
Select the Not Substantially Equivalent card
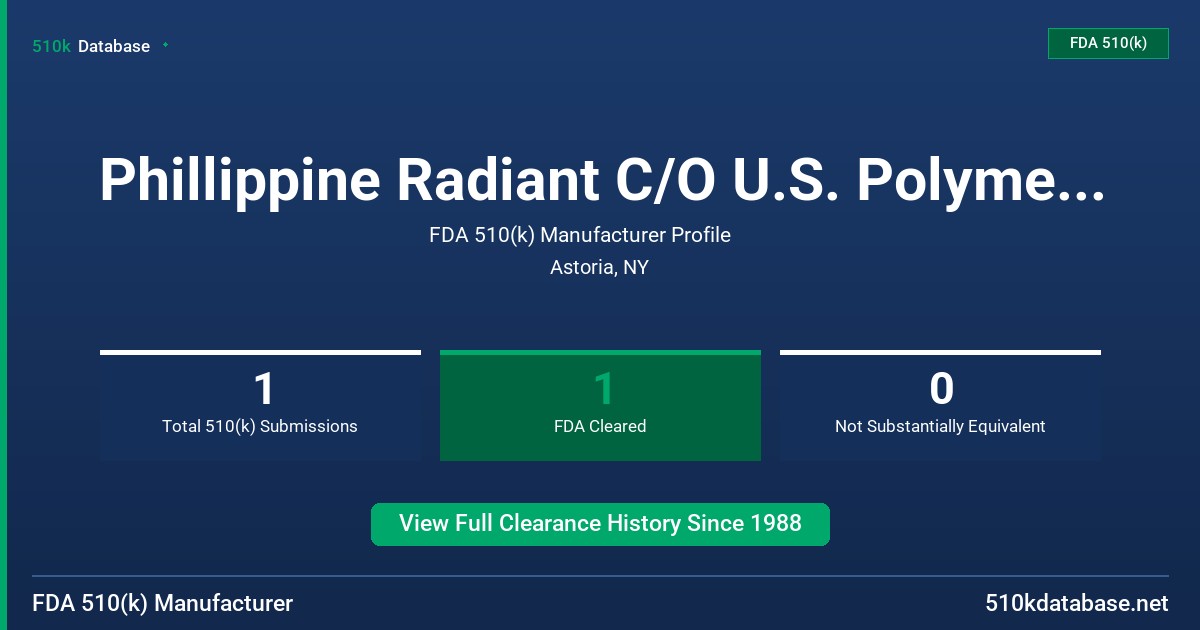tap(940, 405)
